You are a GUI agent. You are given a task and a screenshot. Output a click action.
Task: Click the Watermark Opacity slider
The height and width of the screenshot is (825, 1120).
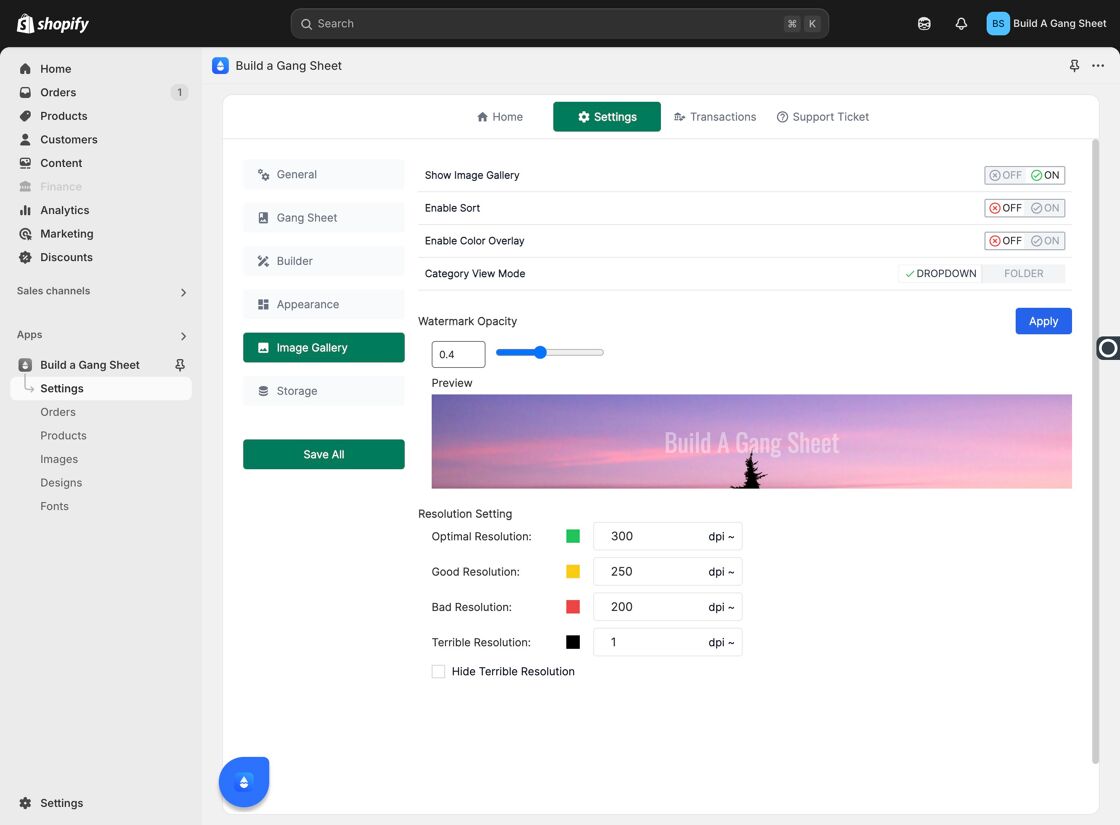coord(550,352)
